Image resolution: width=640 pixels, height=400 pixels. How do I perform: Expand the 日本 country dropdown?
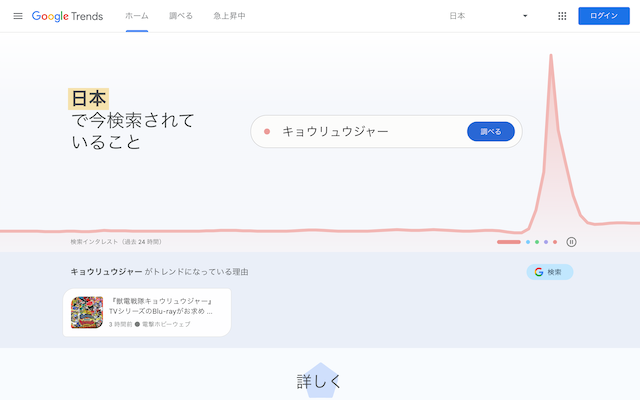[488, 16]
